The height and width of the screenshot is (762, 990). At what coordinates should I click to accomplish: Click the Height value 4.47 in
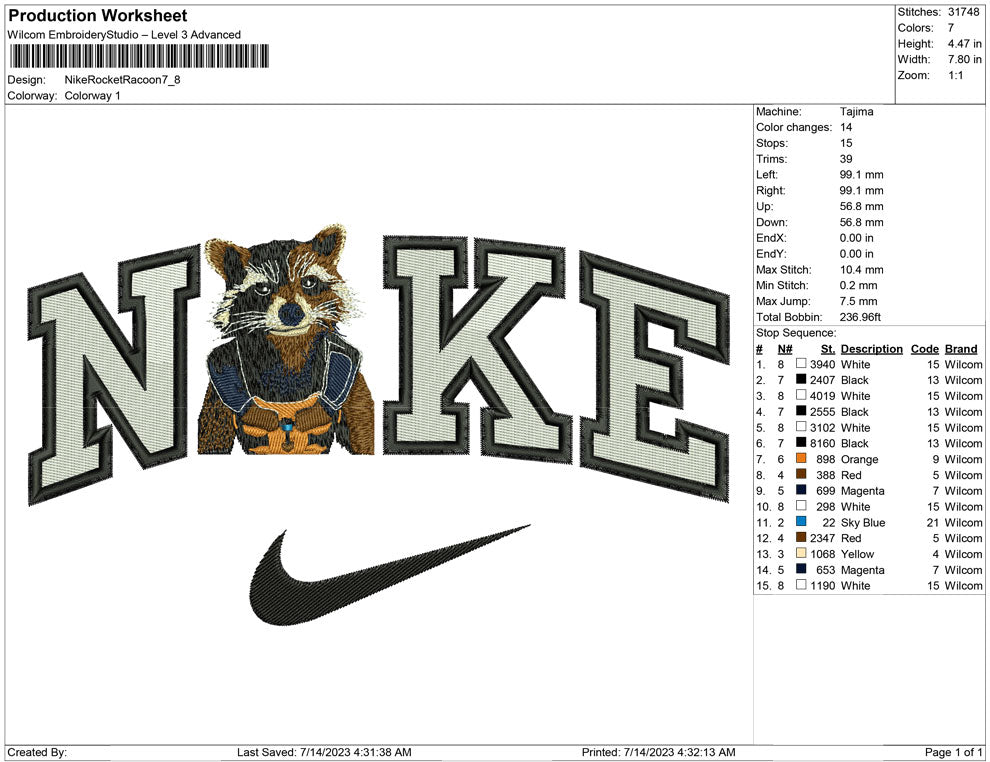click(x=964, y=44)
